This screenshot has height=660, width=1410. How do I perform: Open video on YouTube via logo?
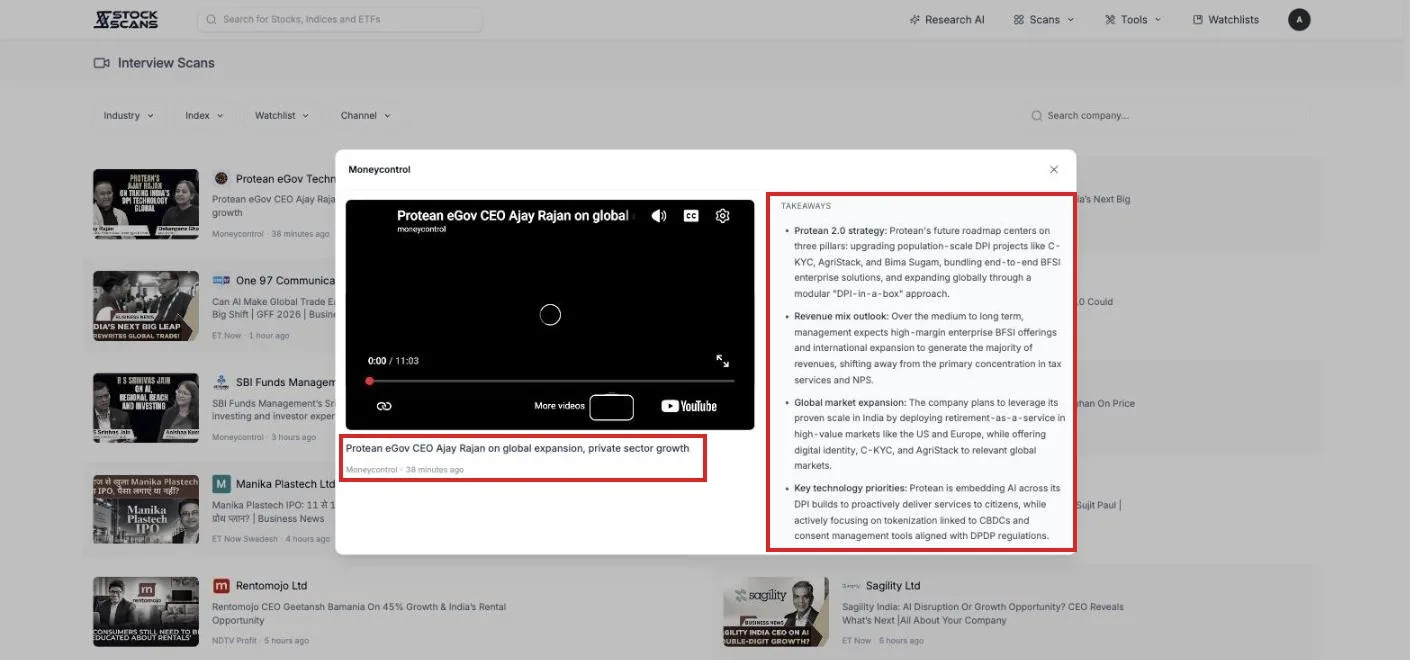(689, 406)
